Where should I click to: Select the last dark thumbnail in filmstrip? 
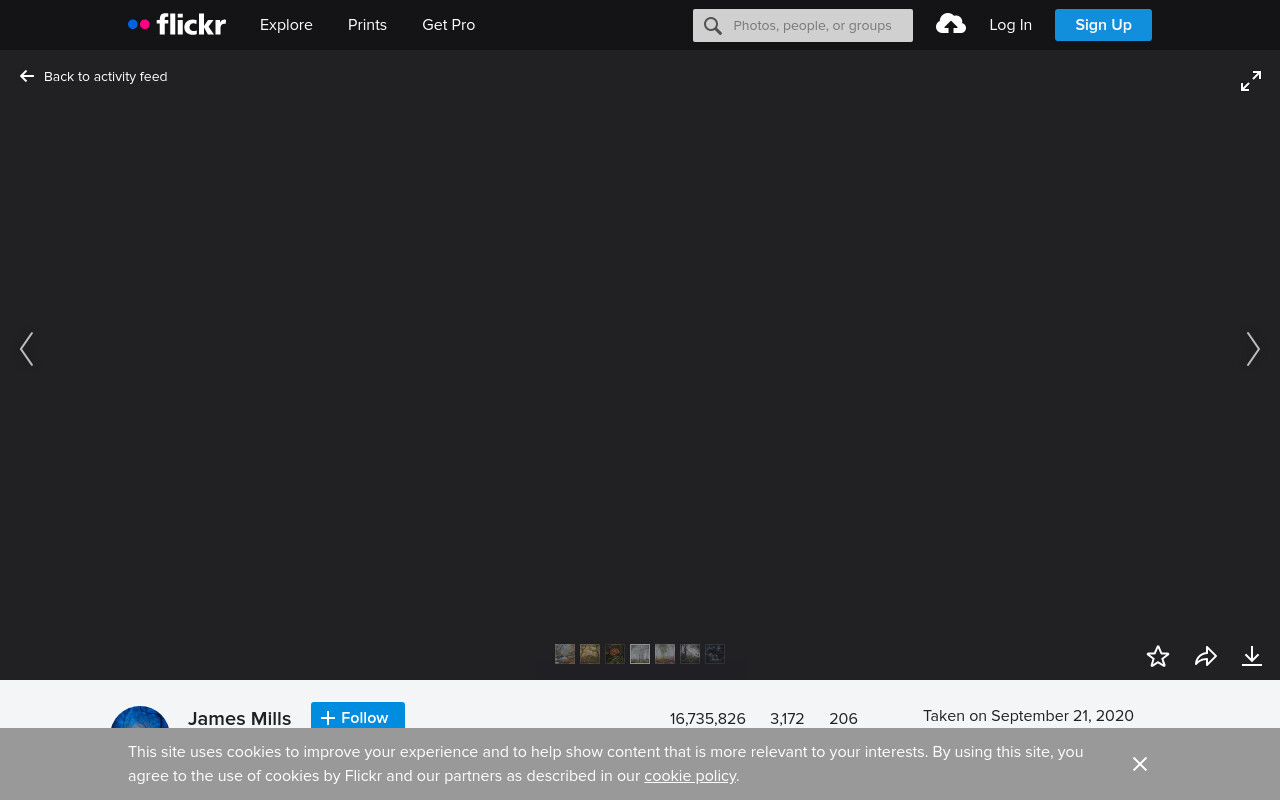click(715, 654)
